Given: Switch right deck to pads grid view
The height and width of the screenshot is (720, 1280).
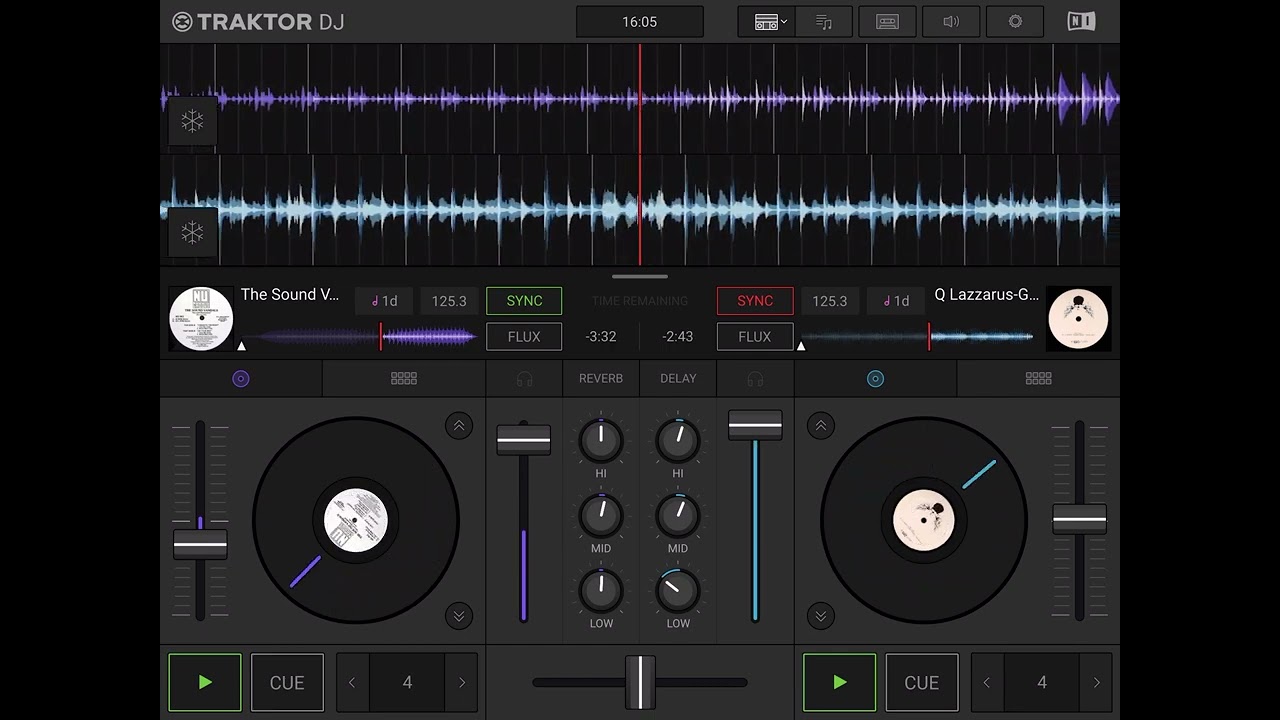Looking at the screenshot, I should (1038, 379).
